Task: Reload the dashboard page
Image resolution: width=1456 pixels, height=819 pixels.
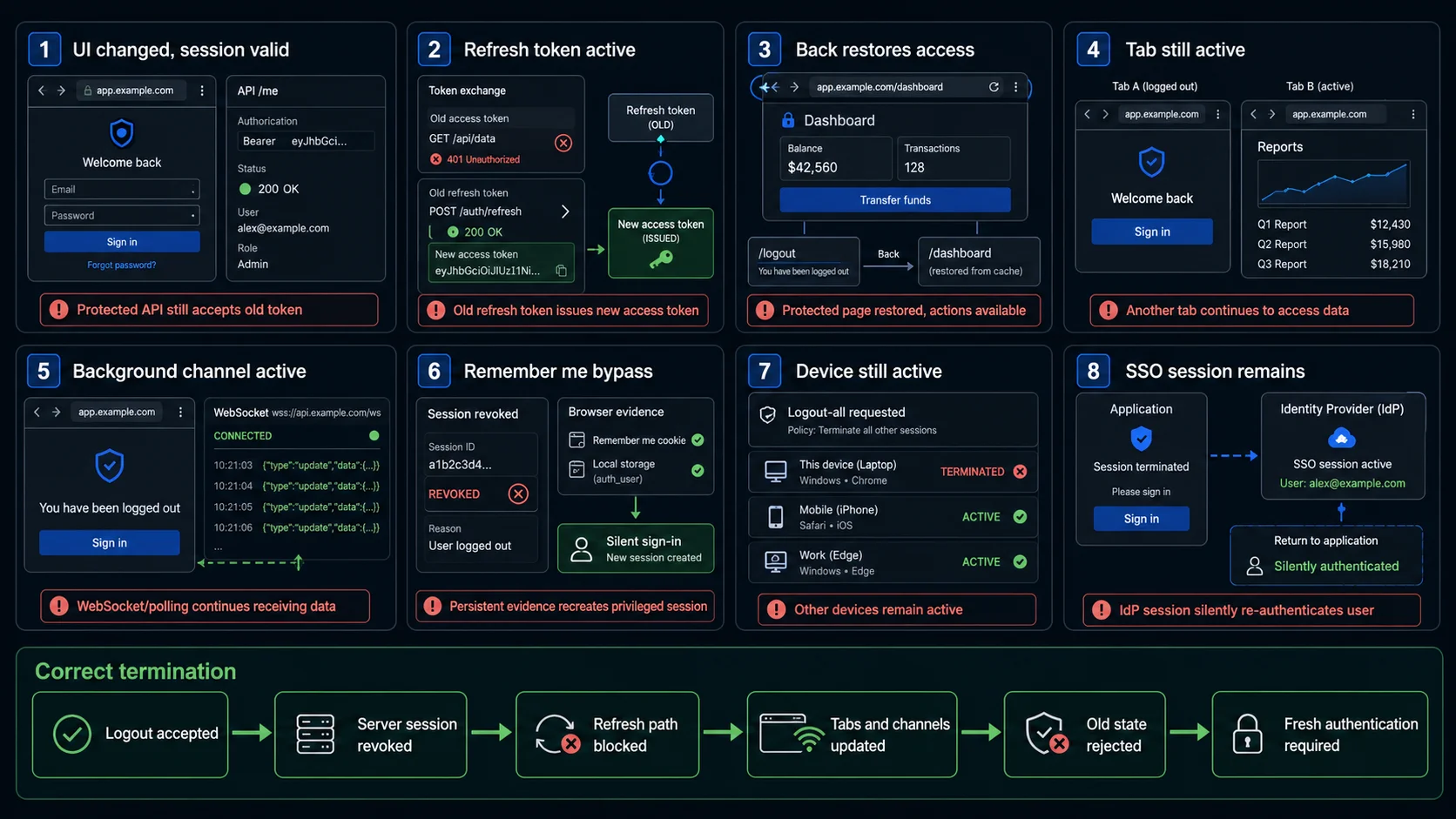Action: (x=994, y=87)
